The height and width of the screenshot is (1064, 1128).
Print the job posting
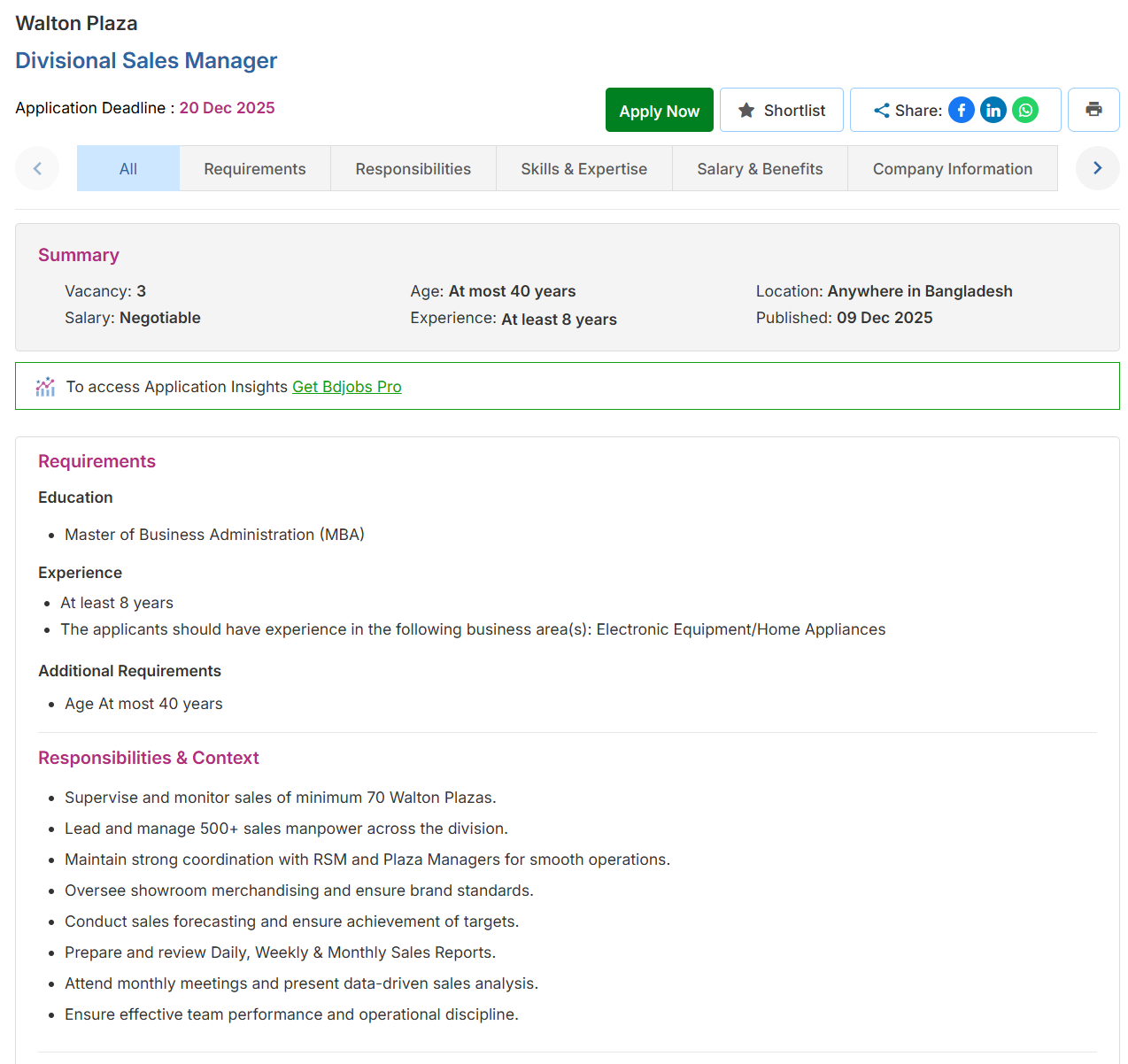click(1093, 110)
